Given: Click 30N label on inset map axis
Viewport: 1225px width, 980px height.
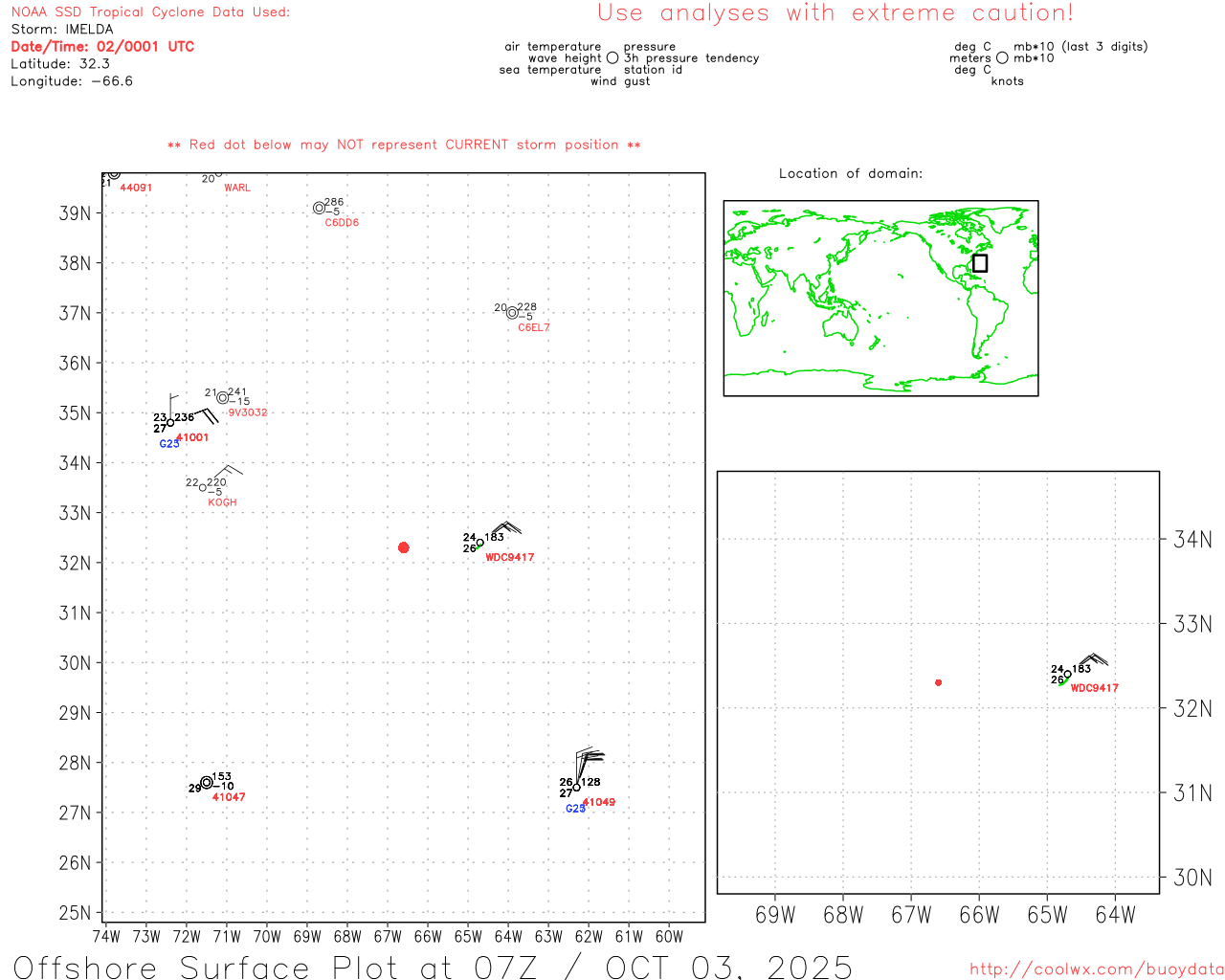Looking at the screenshot, I should [x=1192, y=878].
